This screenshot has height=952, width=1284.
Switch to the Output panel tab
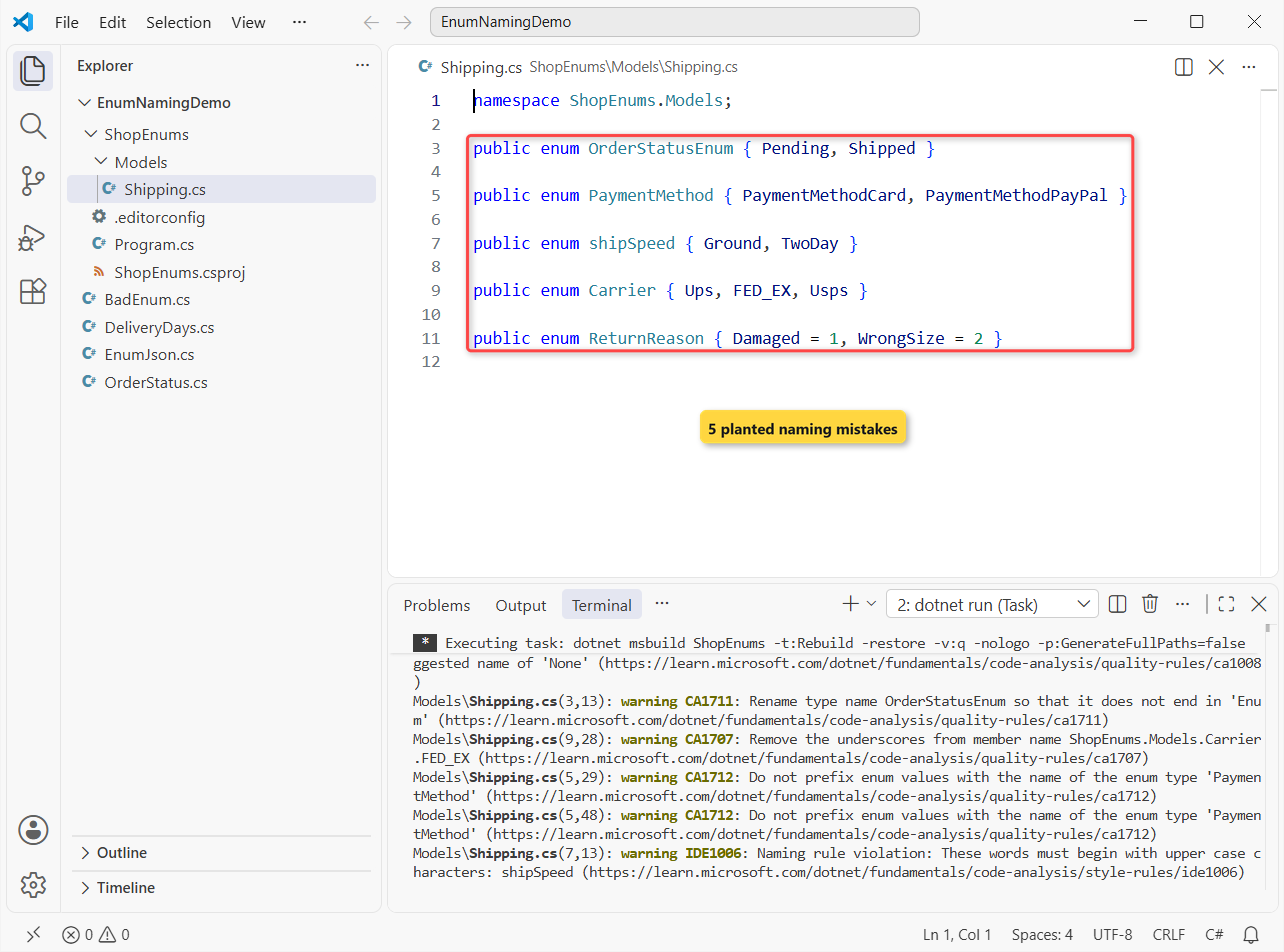click(521, 605)
